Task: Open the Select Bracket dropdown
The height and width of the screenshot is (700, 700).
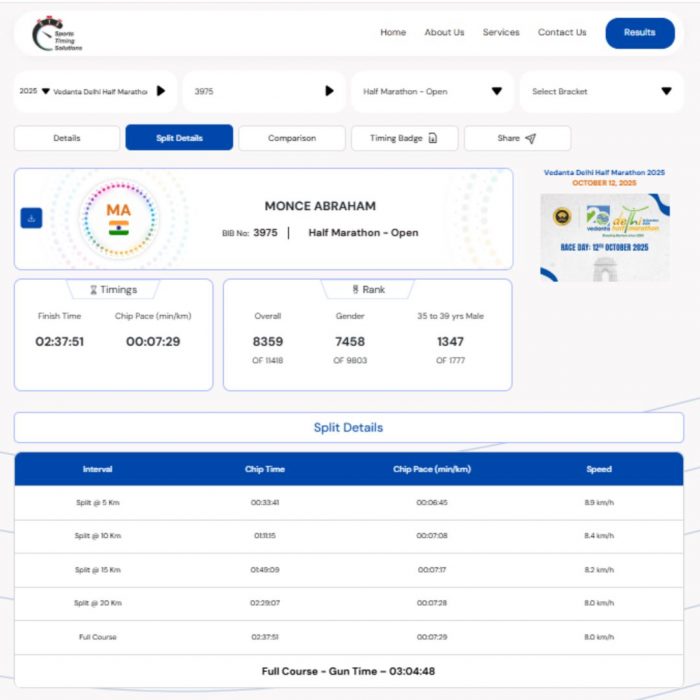Action: pyautogui.click(x=666, y=91)
